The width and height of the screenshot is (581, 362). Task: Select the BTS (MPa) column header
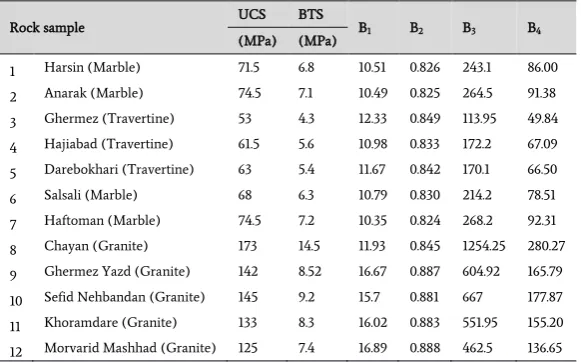coord(317,27)
